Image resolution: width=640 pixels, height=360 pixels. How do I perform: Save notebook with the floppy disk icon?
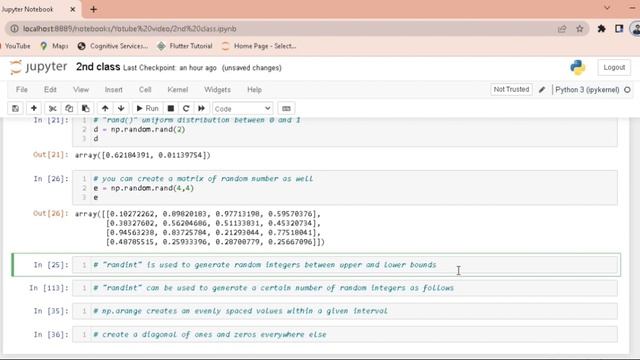click(15, 109)
